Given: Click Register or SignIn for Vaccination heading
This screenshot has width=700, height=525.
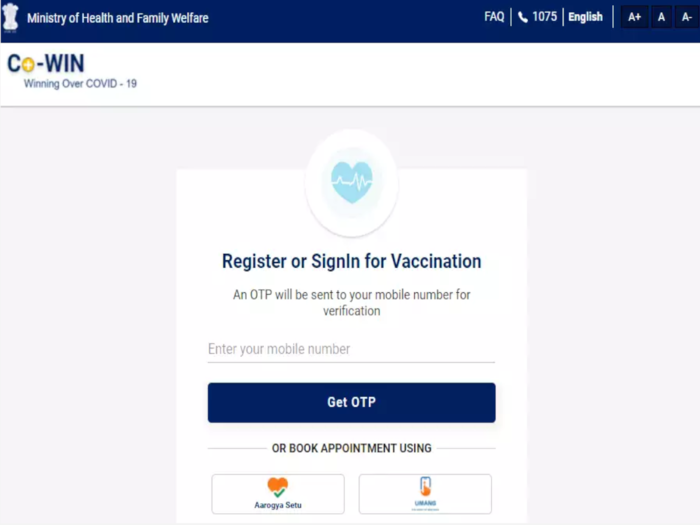Looking at the screenshot, I should (352, 261).
